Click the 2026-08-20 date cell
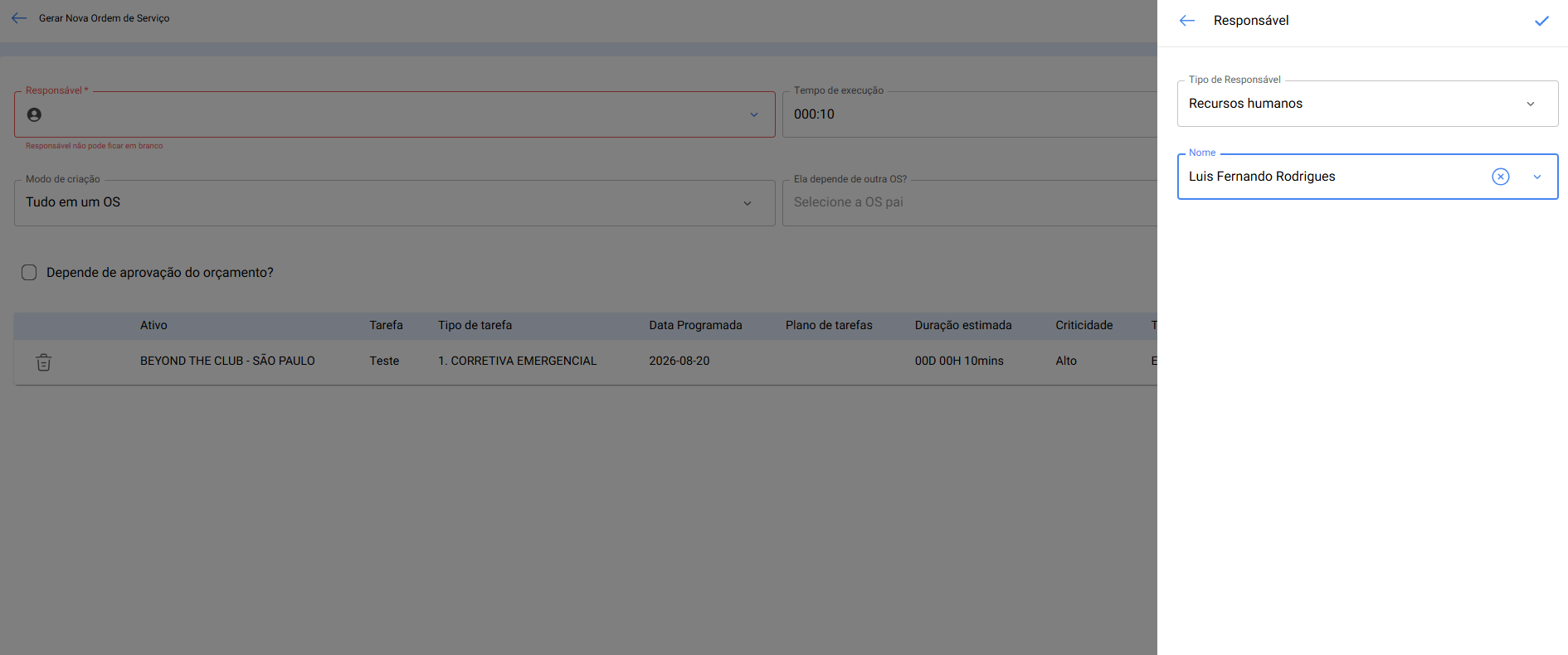Viewport: 1568px width, 655px height. pos(679,361)
